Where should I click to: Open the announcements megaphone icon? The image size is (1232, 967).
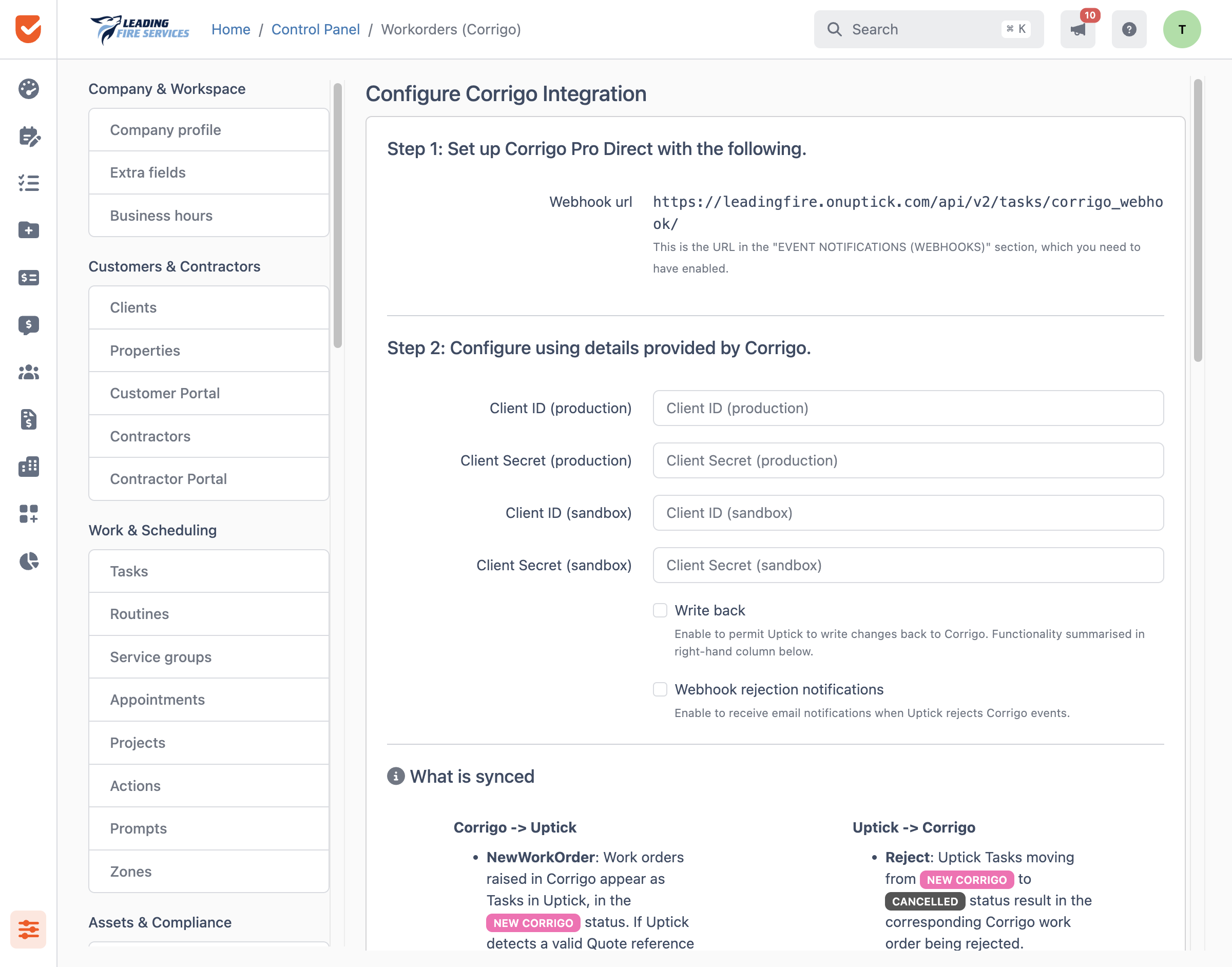coord(1077,29)
